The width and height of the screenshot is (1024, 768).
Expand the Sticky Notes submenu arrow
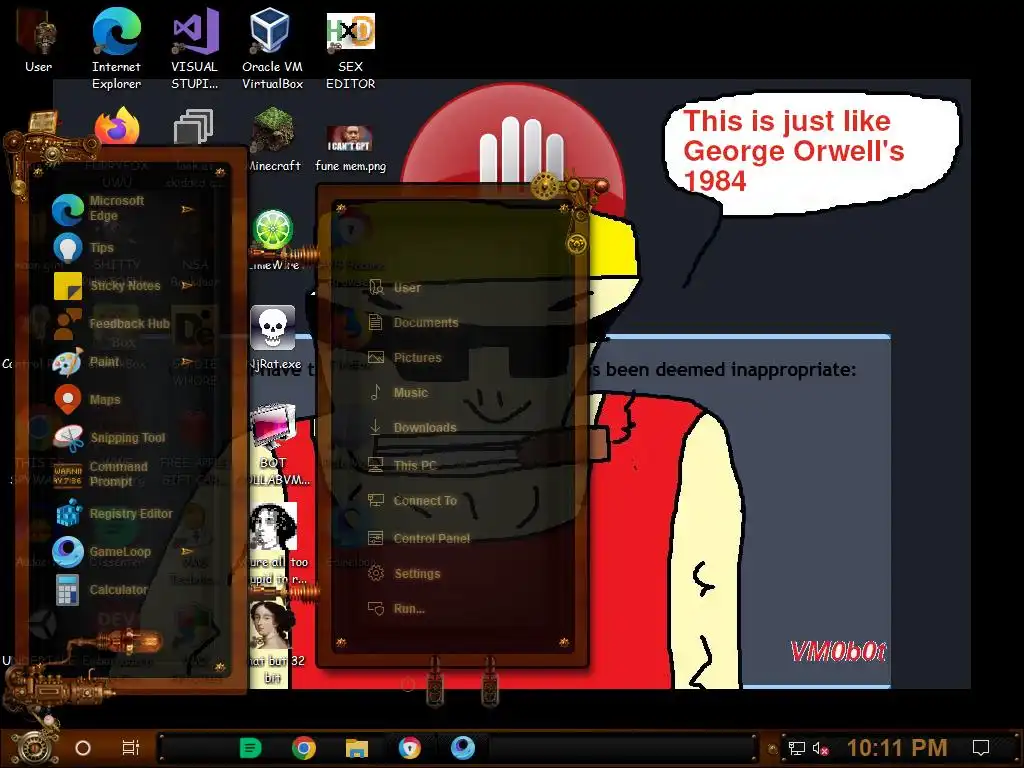pos(187,285)
